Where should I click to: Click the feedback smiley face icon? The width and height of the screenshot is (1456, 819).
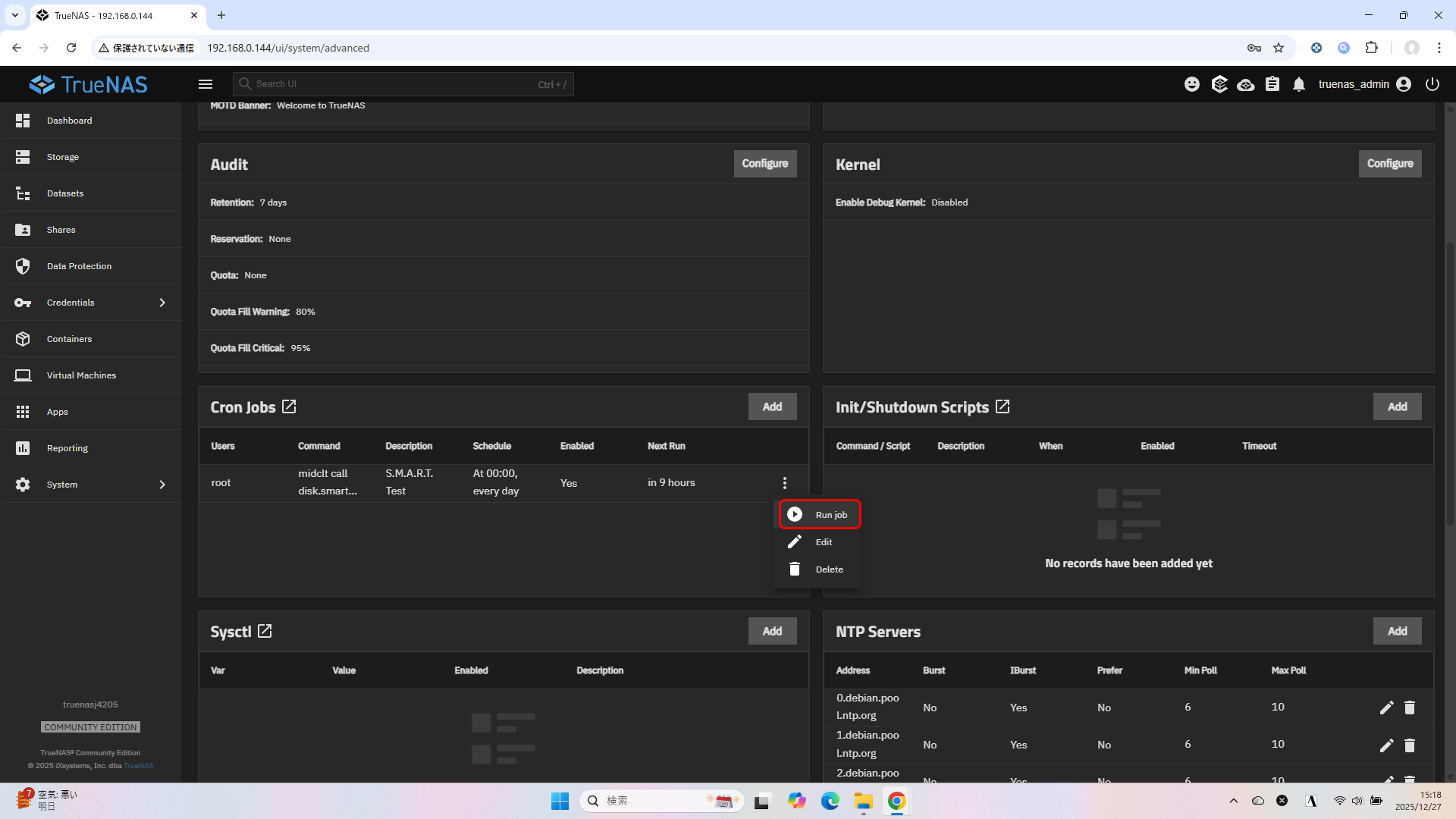tap(1192, 84)
